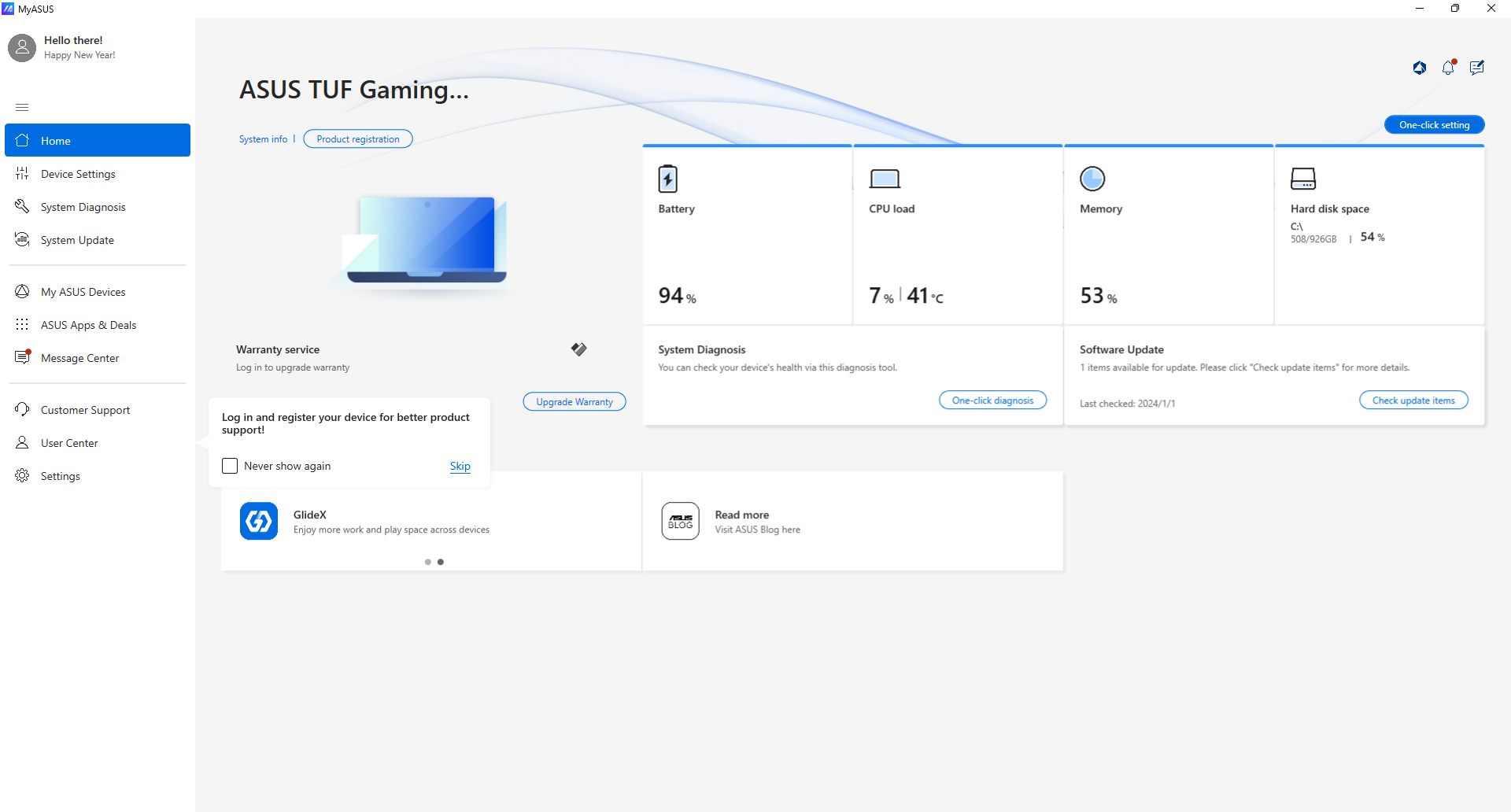Image resolution: width=1511 pixels, height=812 pixels.
Task: Open Customer Support page
Action: tap(98, 409)
